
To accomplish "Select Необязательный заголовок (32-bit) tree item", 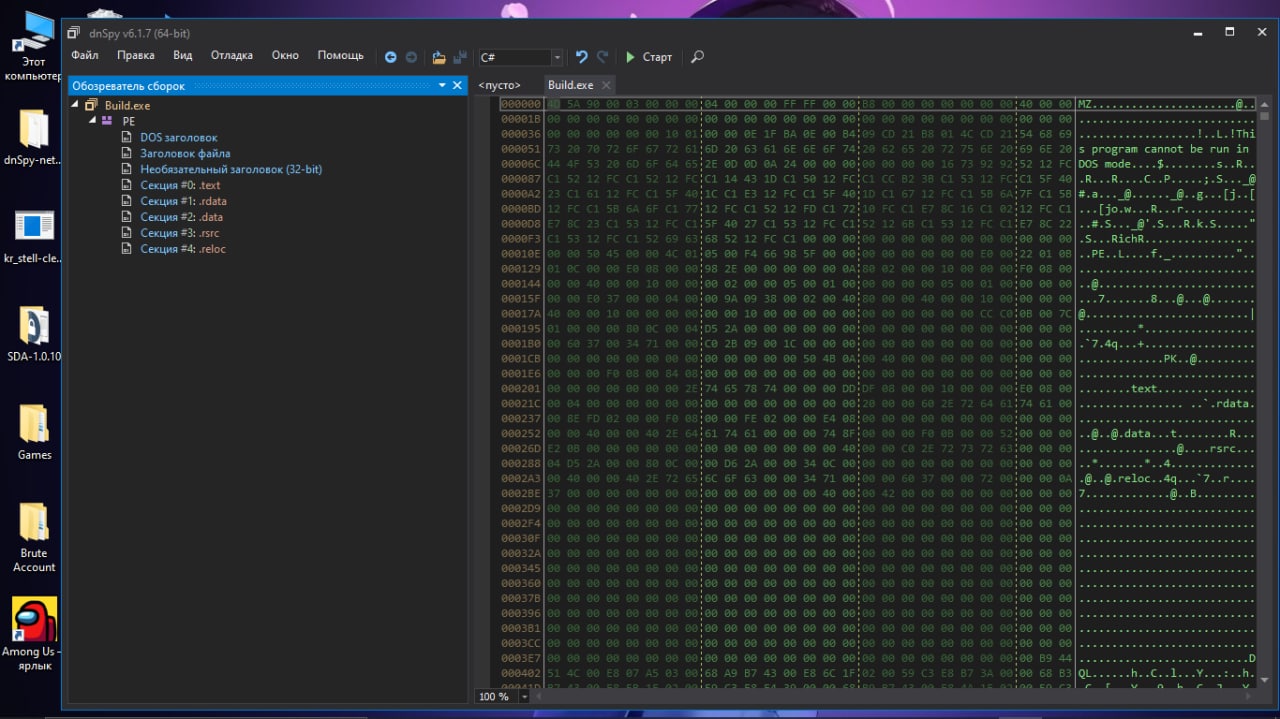I will [231, 169].
